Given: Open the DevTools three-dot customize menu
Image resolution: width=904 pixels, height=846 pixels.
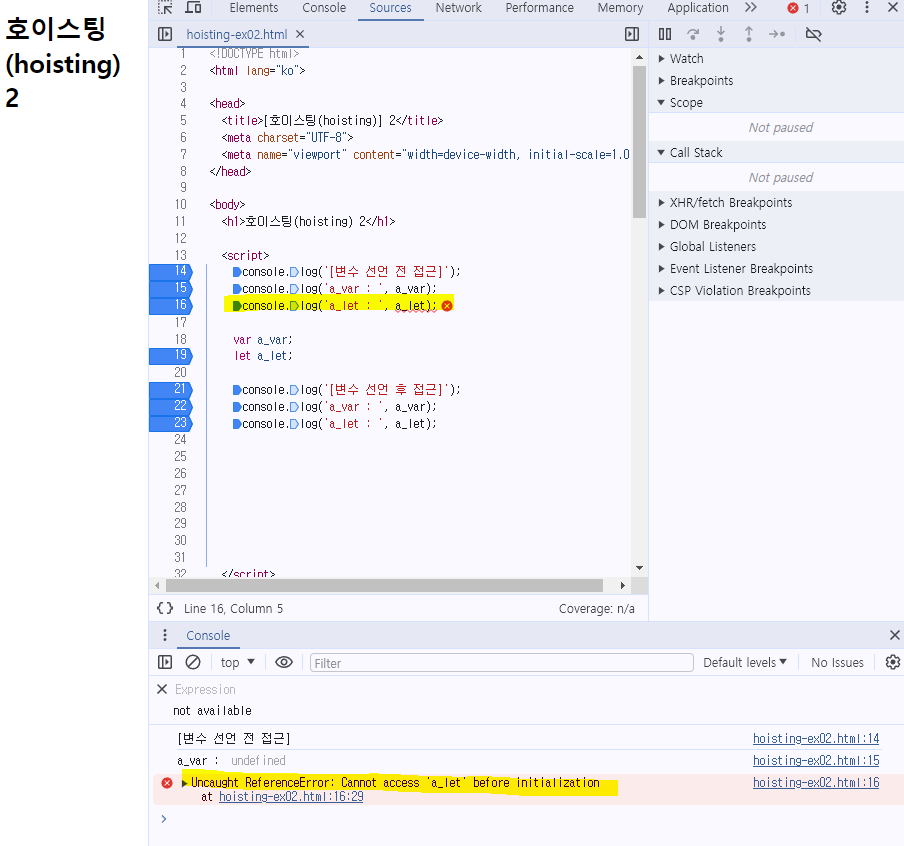Looking at the screenshot, I should point(867,7).
